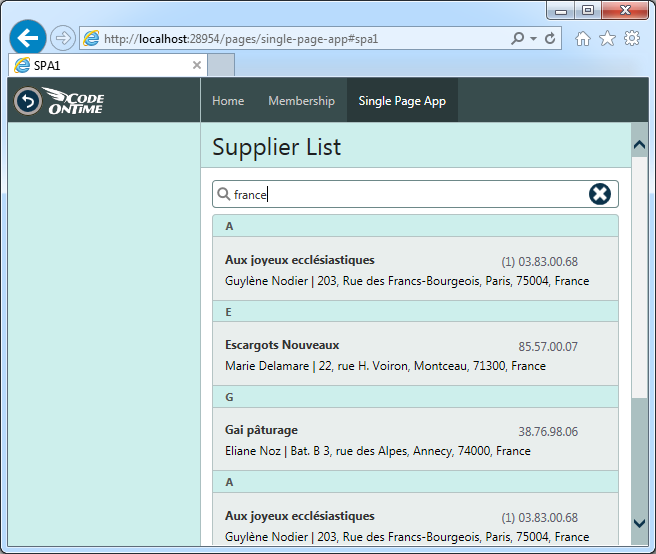The width and height of the screenshot is (656, 554).
Task: Click the Internet Explorer page icon in address bar
Action: (91, 38)
